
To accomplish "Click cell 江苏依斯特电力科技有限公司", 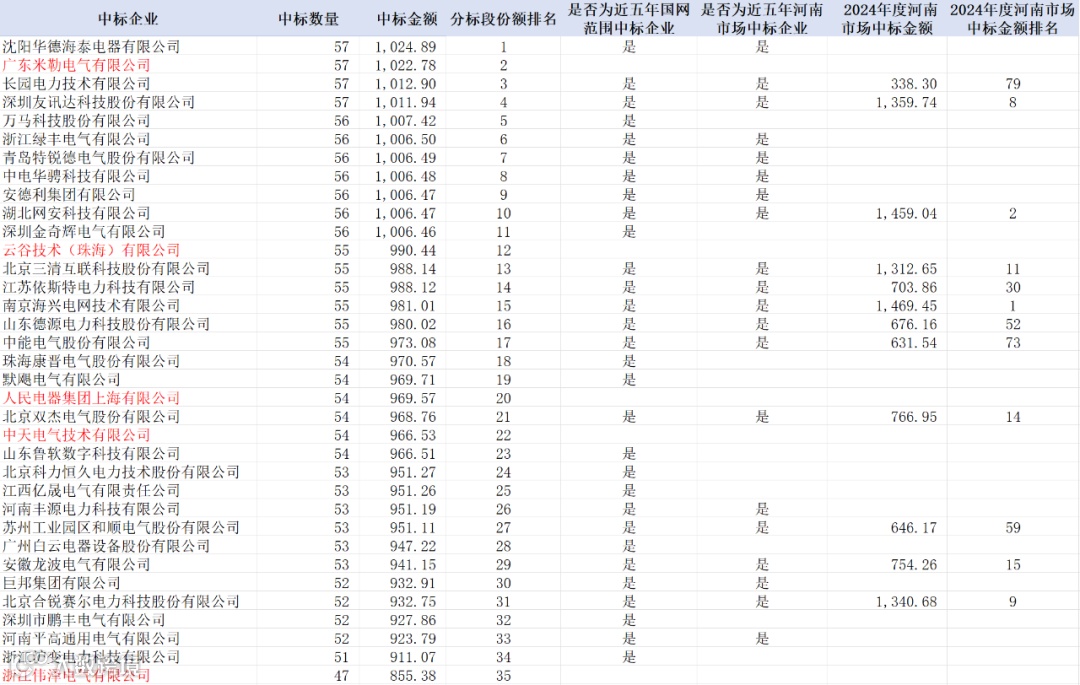I will pos(98,287).
